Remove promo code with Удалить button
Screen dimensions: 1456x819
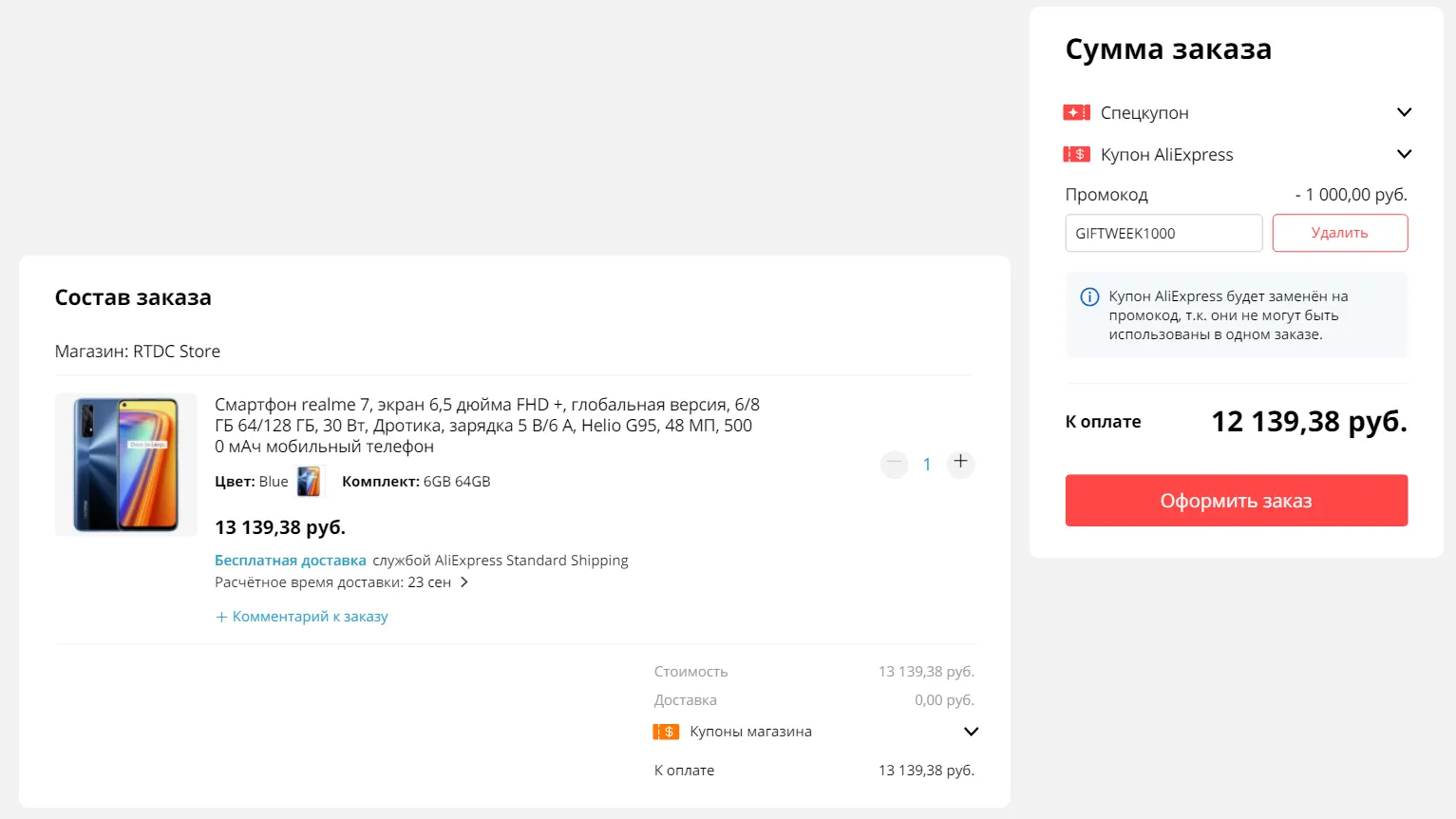pos(1339,233)
